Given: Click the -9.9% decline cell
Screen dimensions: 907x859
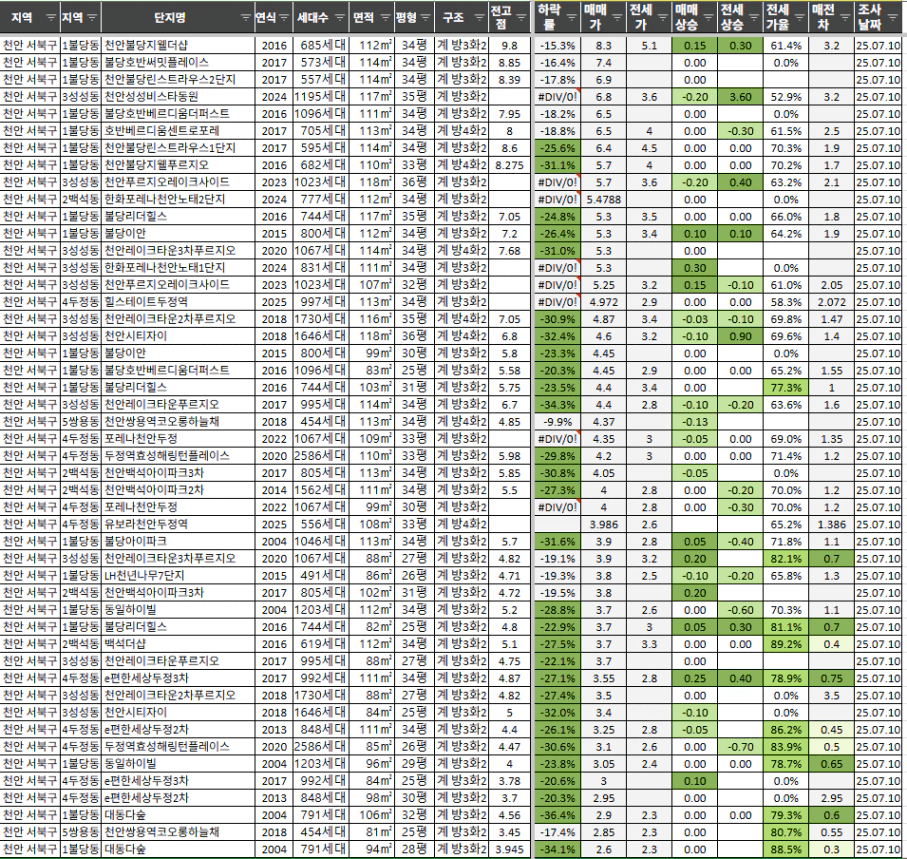Looking at the screenshot, I should (x=558, y=422).
